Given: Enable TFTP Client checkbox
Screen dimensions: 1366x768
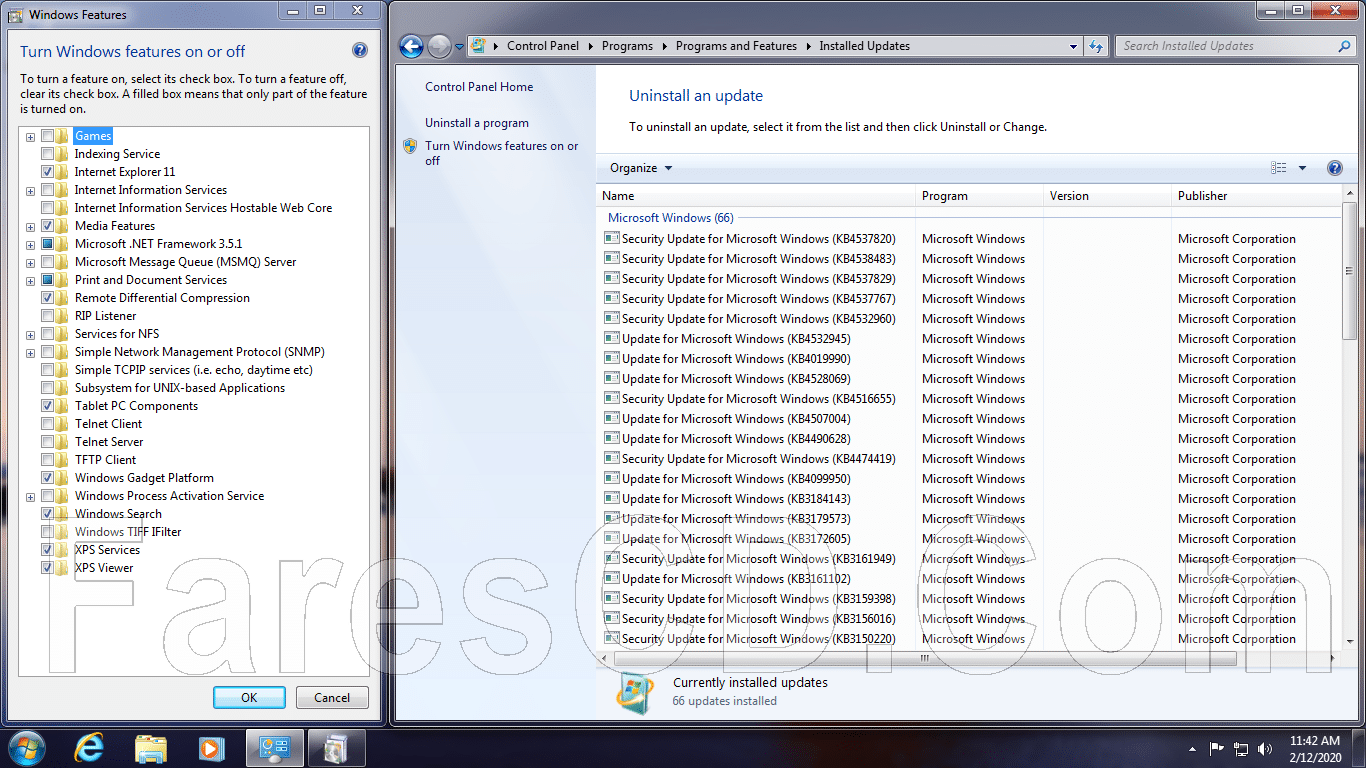Looking at the screenshot, I should 47,460.
